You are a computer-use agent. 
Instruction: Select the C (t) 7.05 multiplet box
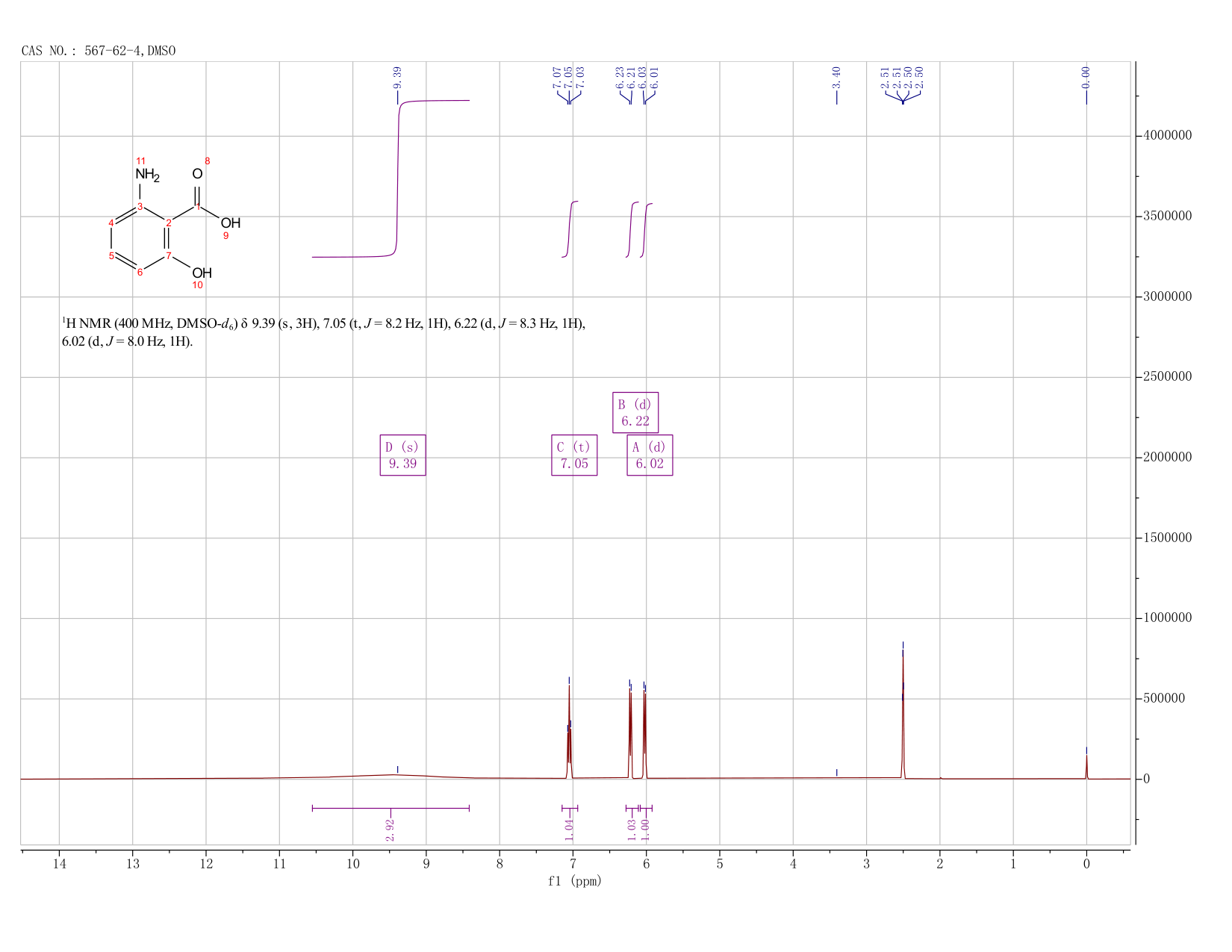click(x=574, y=455)
